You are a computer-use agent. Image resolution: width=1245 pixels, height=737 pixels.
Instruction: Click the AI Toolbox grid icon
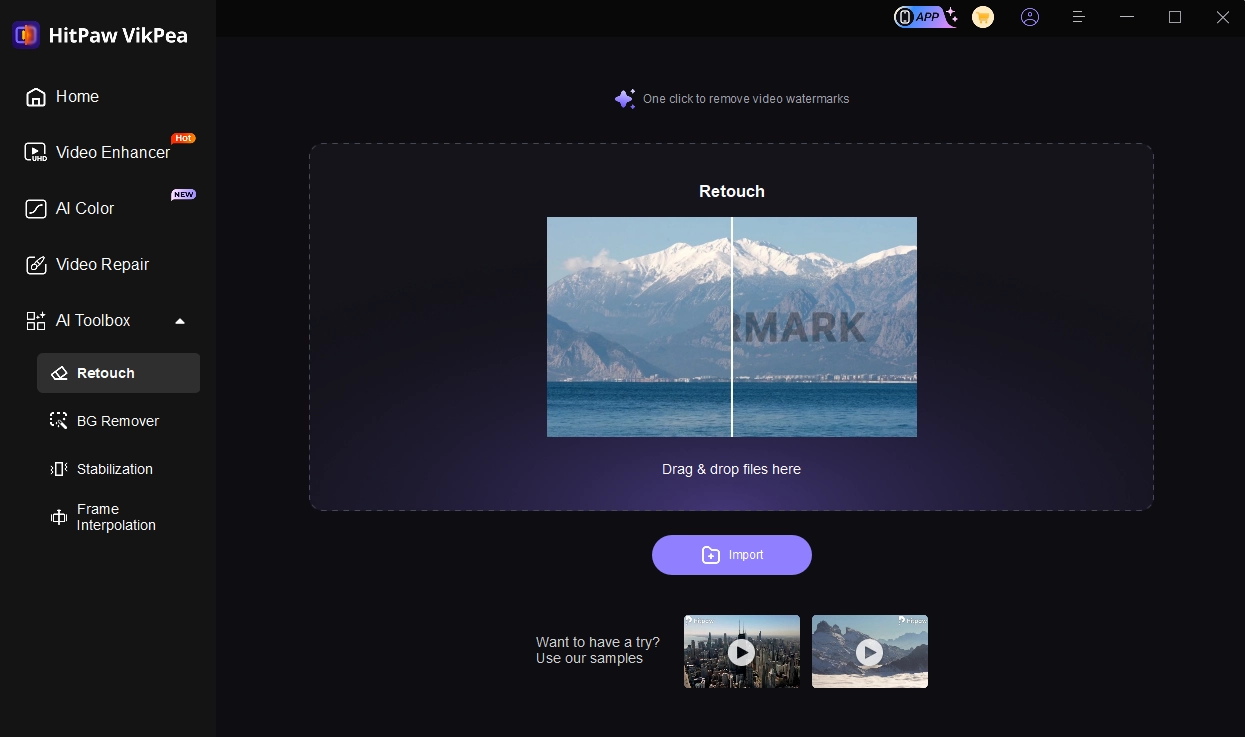pyautogui.click(x=36, y=321)
